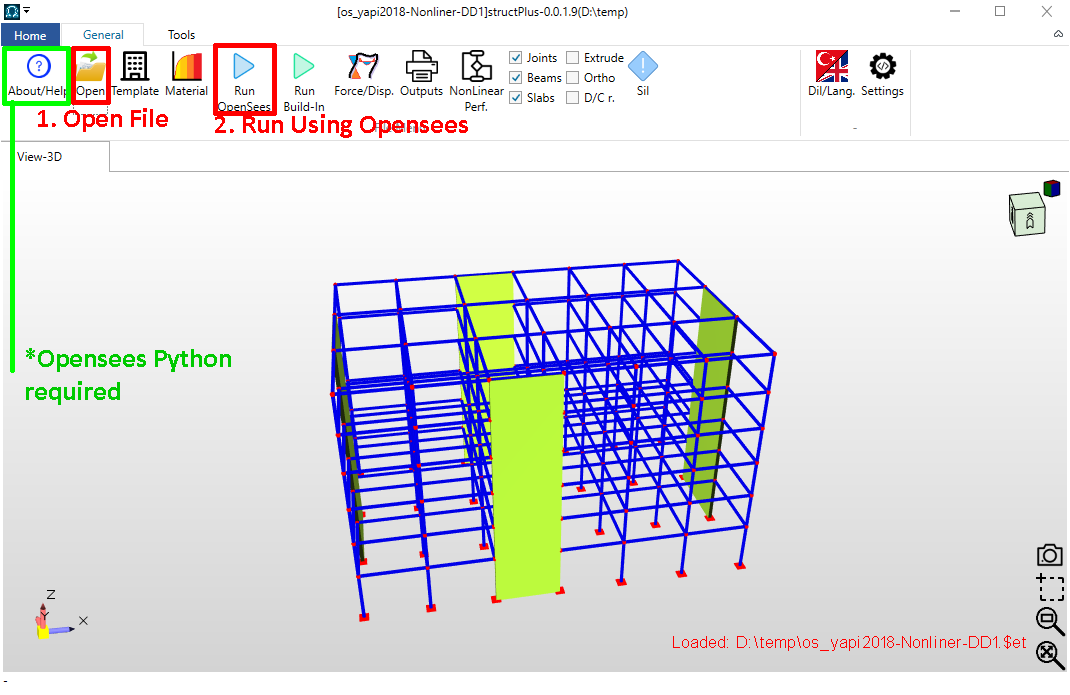Open NonLinear Perf. tool

coord(476,81)
